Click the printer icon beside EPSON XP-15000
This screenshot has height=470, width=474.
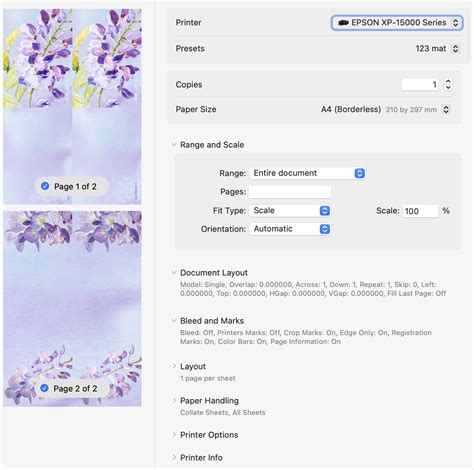(343, 23)
